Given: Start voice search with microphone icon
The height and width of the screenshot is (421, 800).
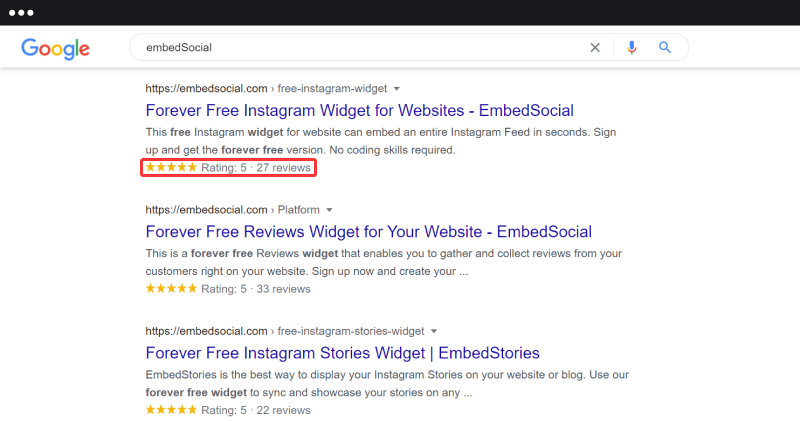Looking at the screenshot, I should coord(631,47).
